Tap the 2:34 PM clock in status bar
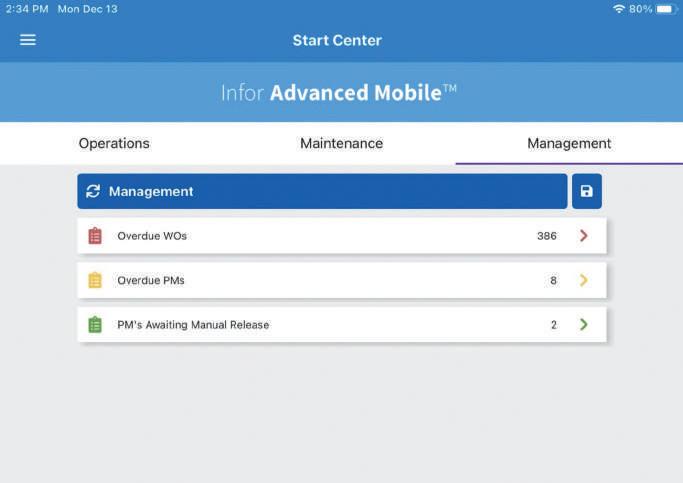The width and height of the screenshot is (683, 483). [27, 9]
